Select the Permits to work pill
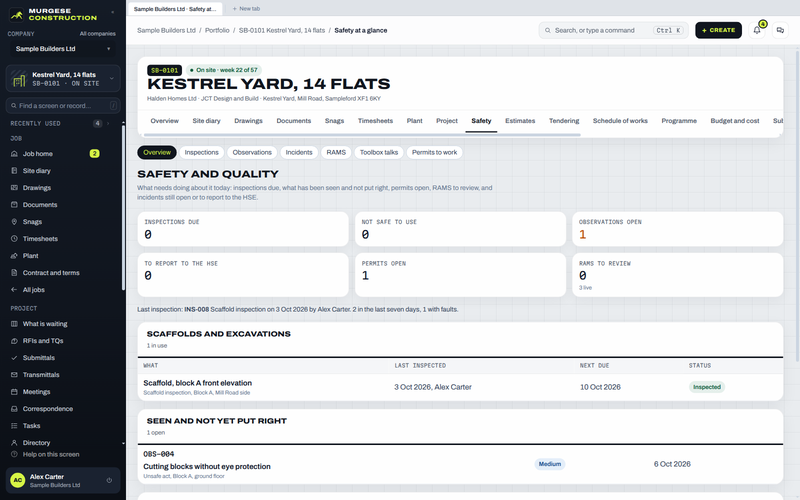This screenshot has height=500, width=800. coord(435,153)
